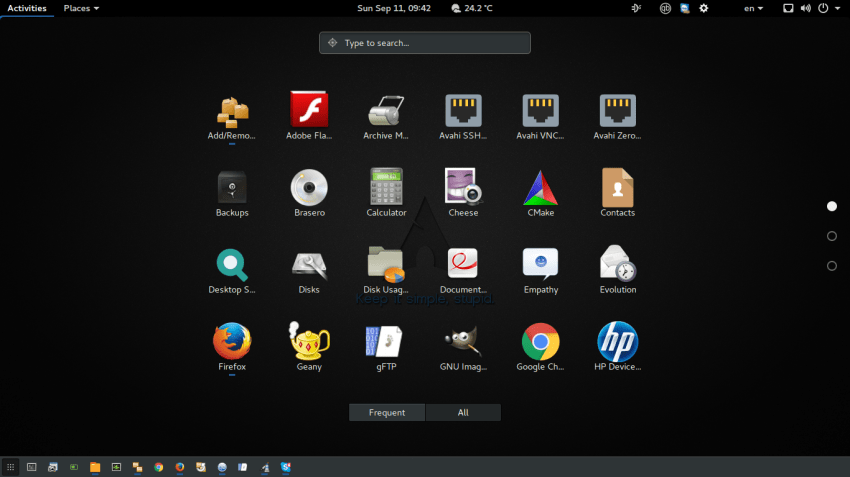Start the Cheese webcam app
This screenshot has height=477, width=850.
click(463, 187)
